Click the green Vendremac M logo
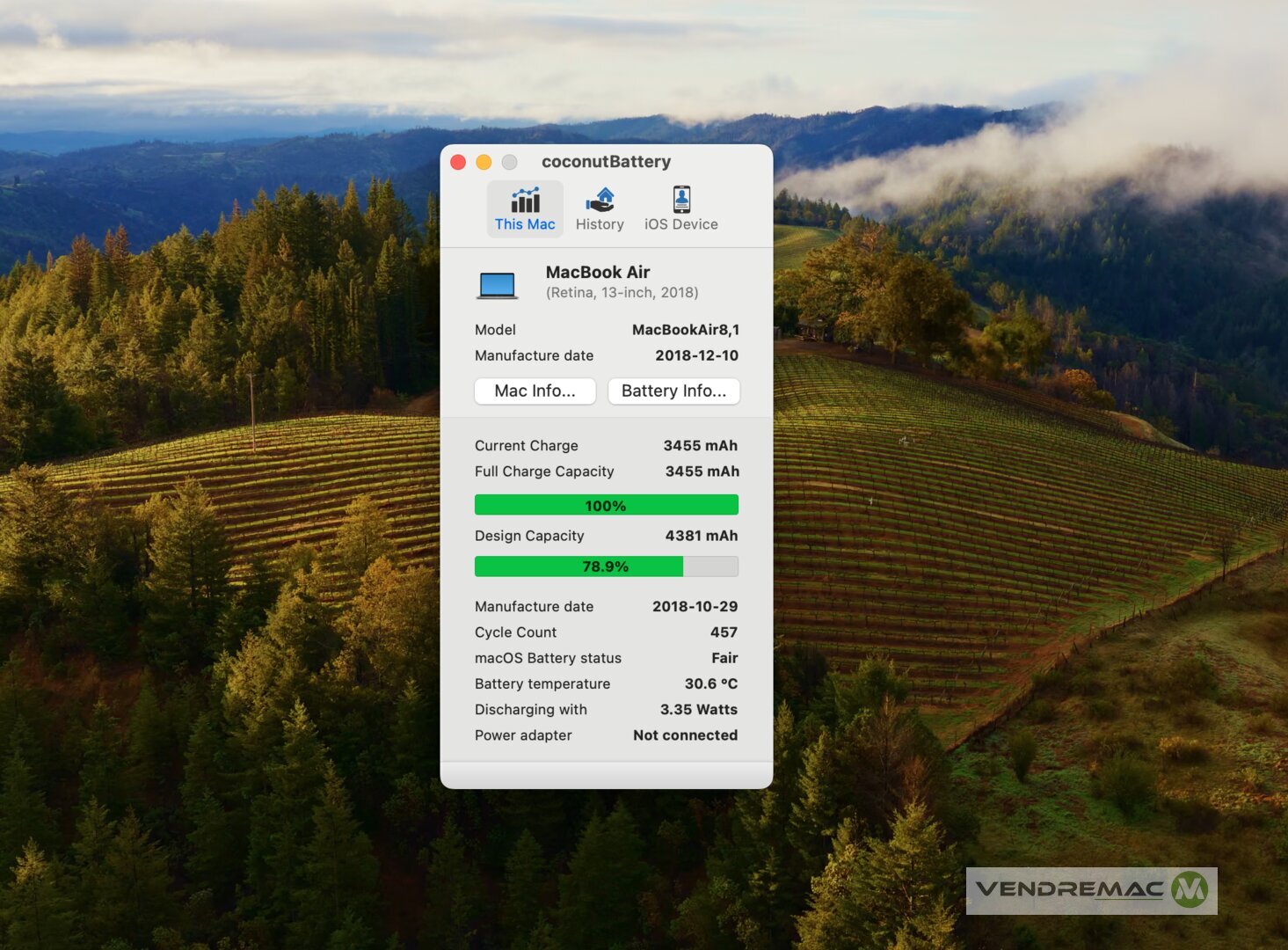 (1190, 889)
